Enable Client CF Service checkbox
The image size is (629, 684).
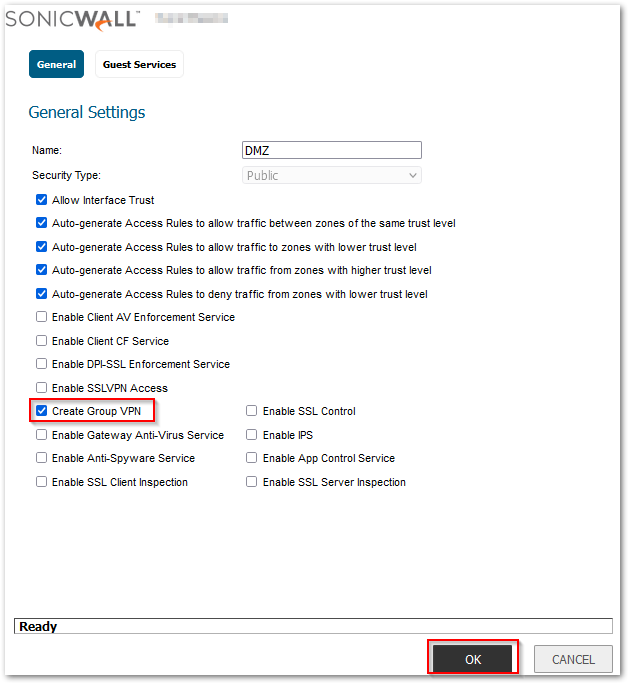tap(42, 341)
